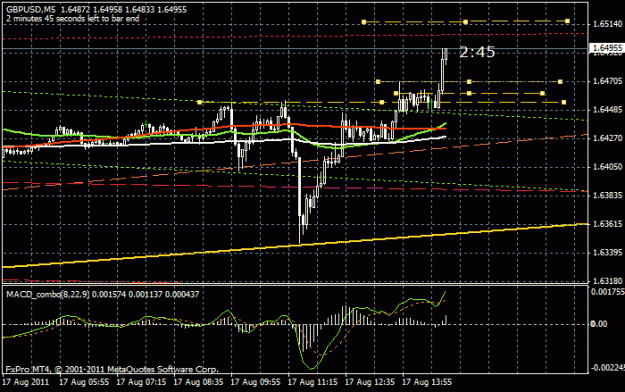Image resolution: width=625 pixels, height=392 pixels.
Task: Select the green MACD line in indicator window
Action: 223,313
